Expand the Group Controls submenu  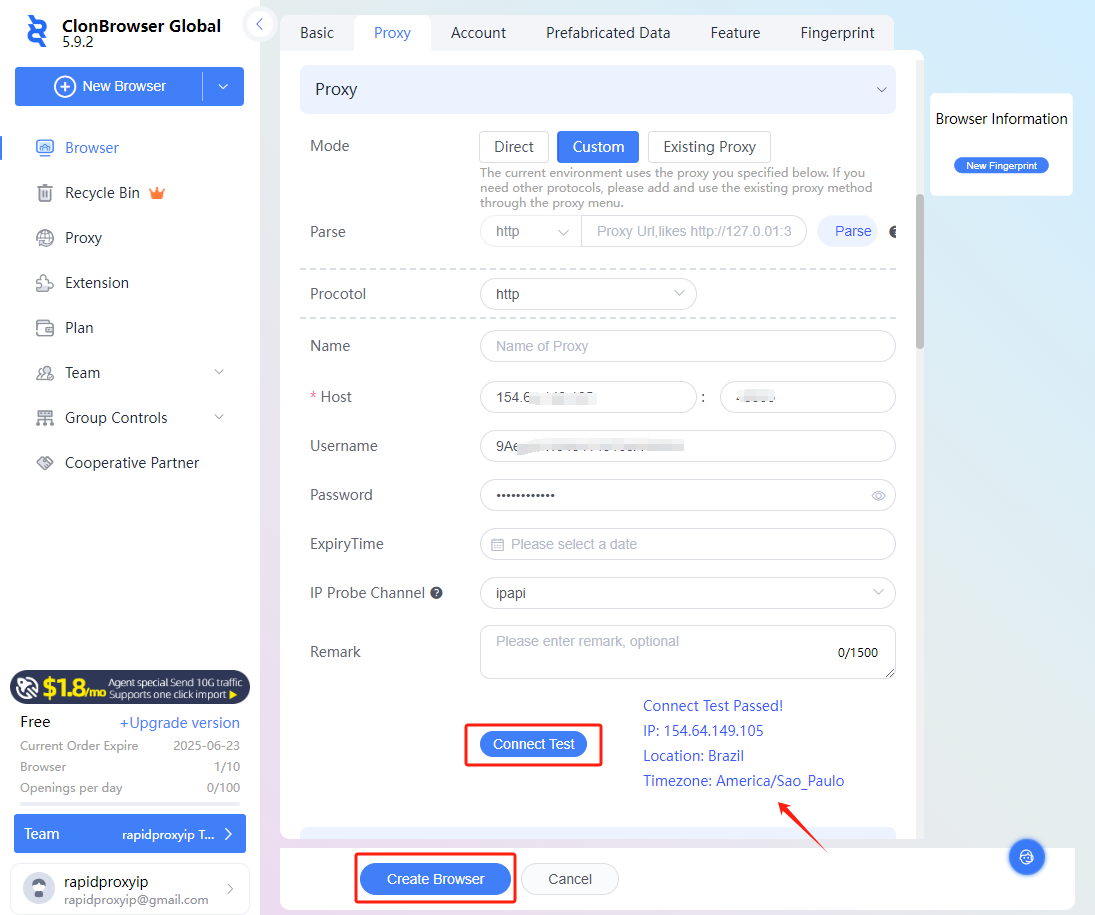[x=219, y=417]
